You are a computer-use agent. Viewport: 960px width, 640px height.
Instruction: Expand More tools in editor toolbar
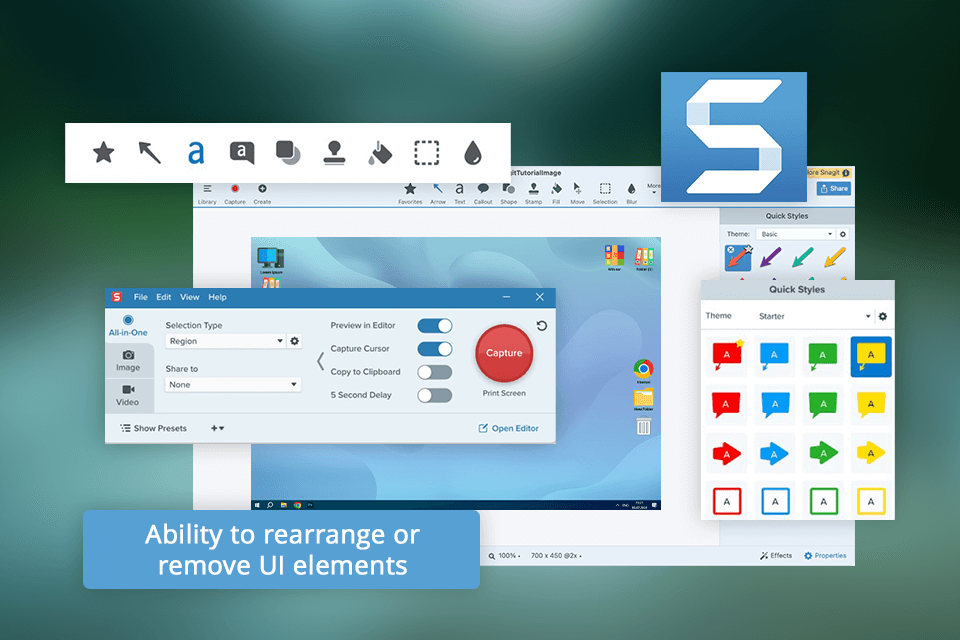653,189
